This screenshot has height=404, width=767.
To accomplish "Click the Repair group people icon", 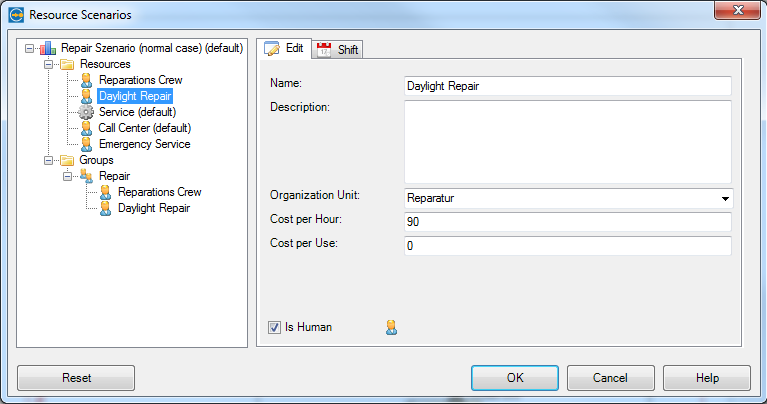I will click(86, 176).
